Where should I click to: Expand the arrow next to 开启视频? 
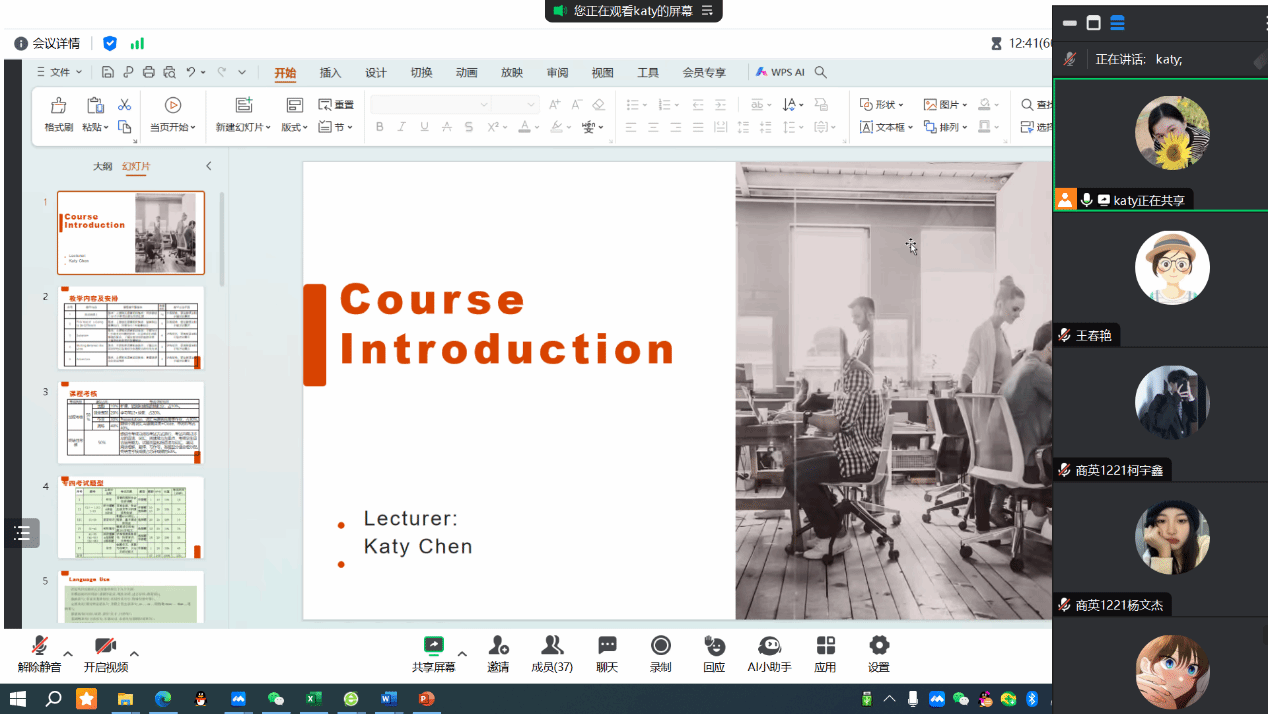pos(134,653)
